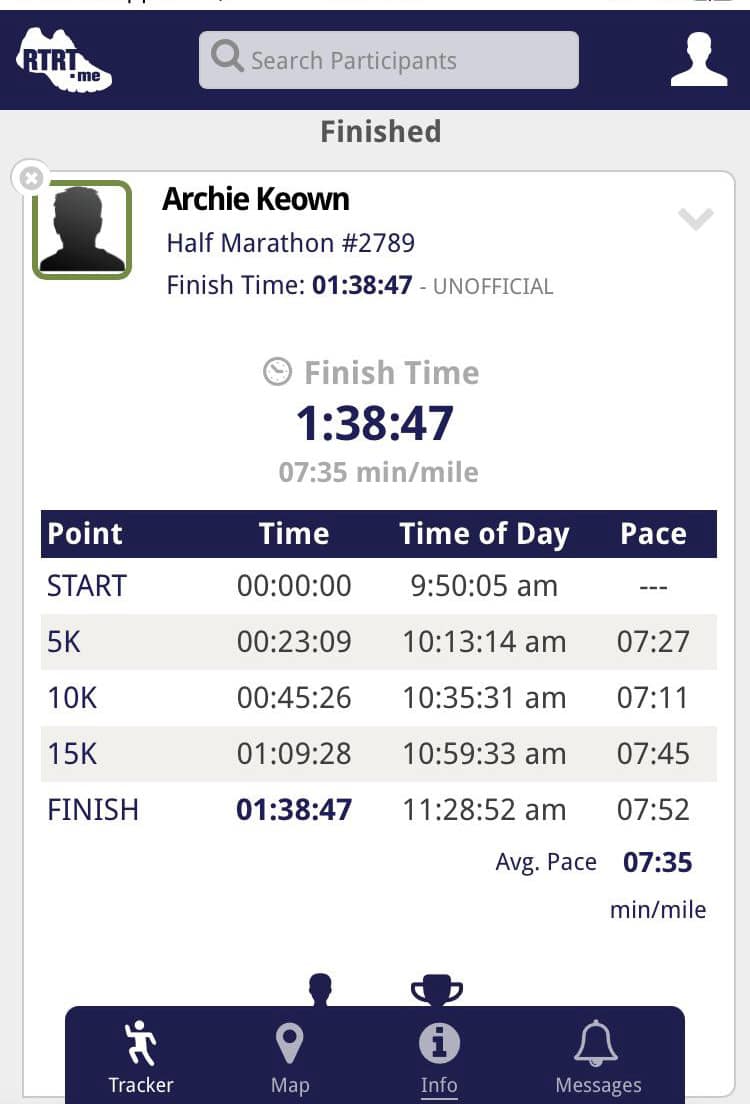Click the Half Marathon #2789 text
Viewport: 750px width, 1104px height.
click(290, 243)
